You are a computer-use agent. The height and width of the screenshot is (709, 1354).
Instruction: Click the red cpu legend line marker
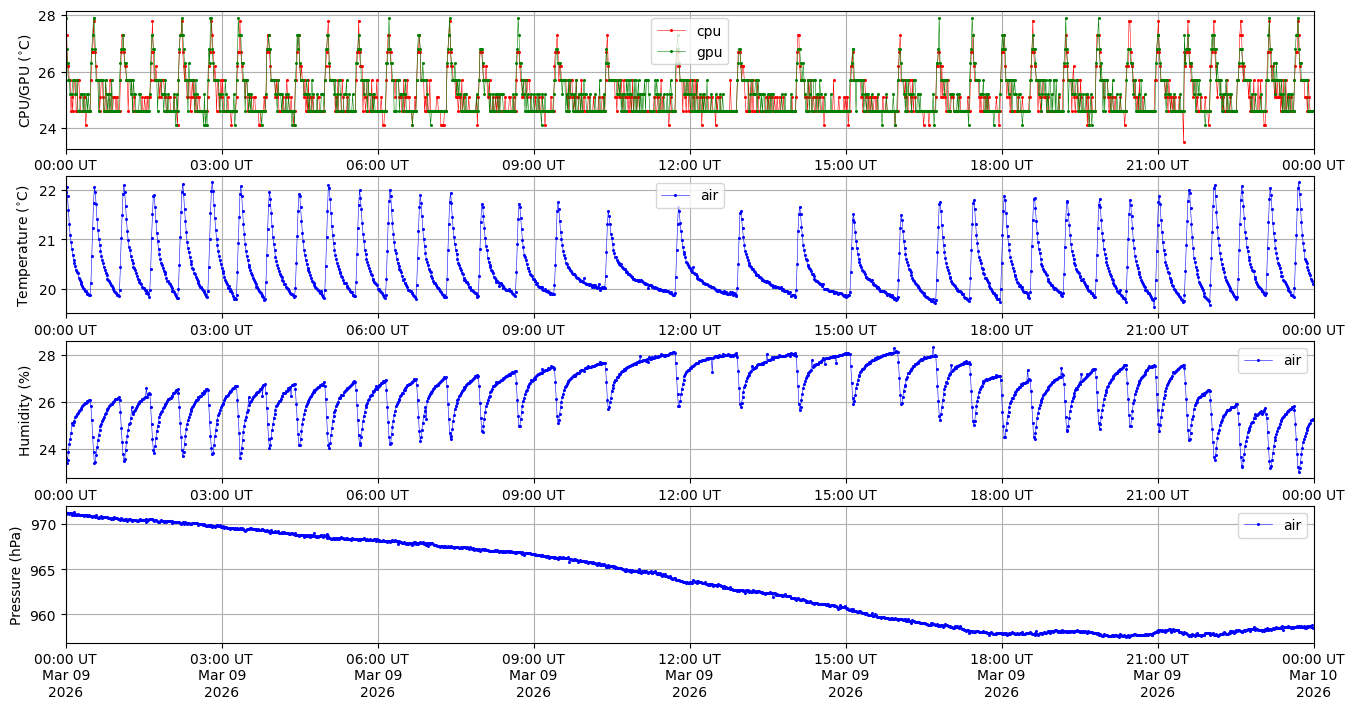(673, 32)
